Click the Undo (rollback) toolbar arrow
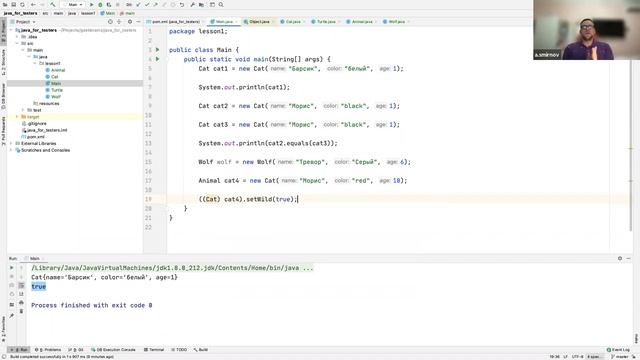 pyautogui.click(x=182, y=4)
